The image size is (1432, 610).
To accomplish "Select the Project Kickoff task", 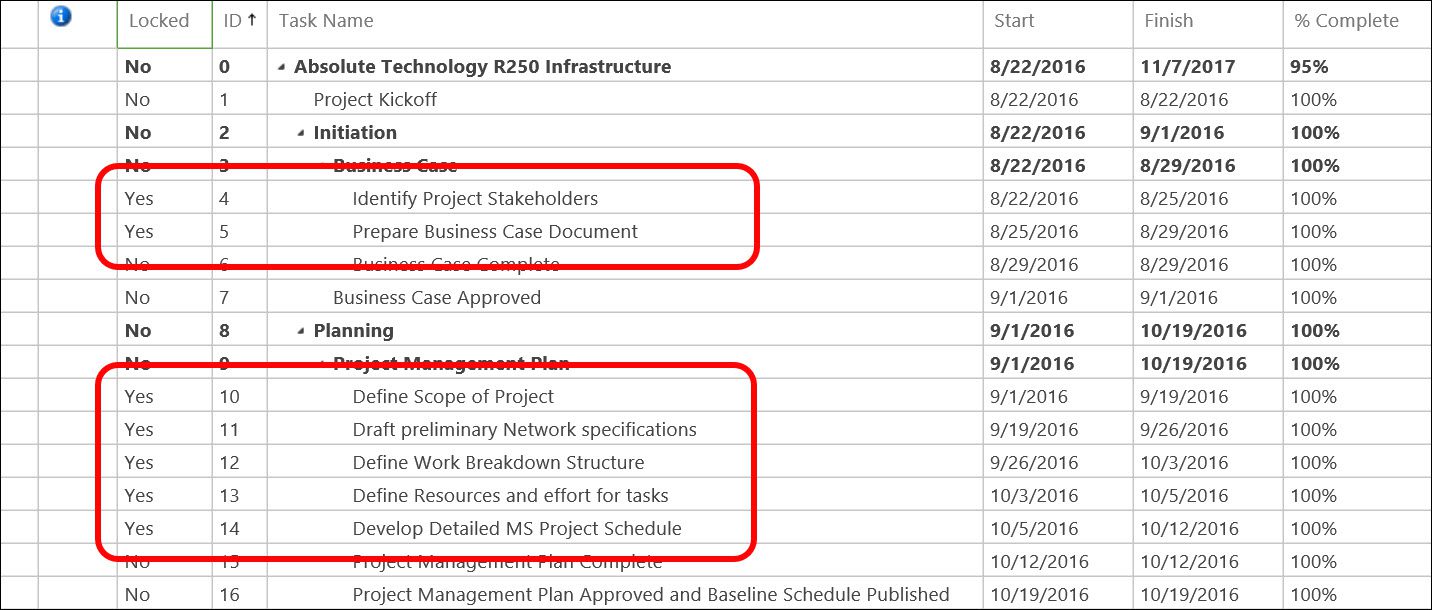I will (375, 100).
